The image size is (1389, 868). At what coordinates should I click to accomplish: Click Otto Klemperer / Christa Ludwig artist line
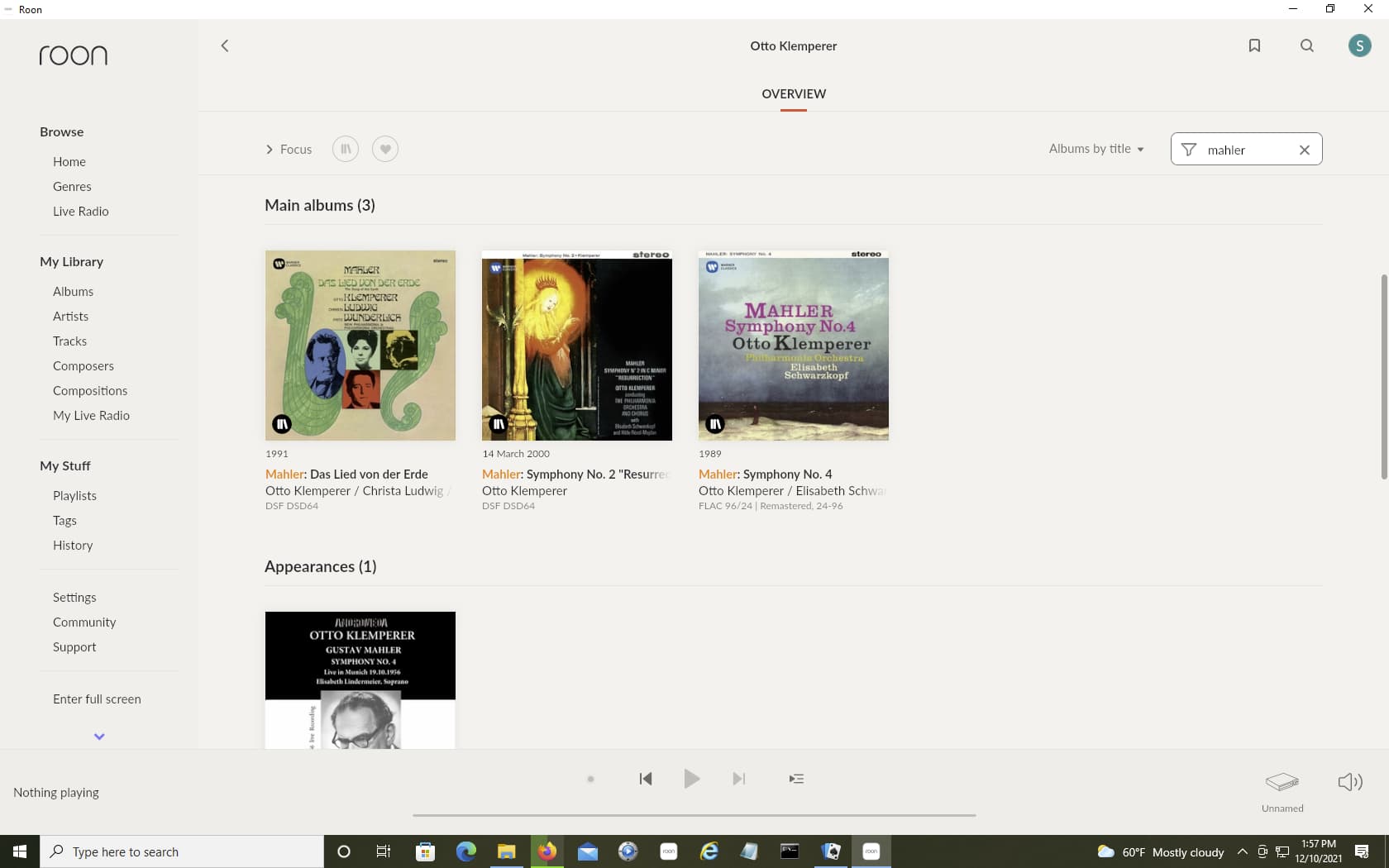click(358, 490)
